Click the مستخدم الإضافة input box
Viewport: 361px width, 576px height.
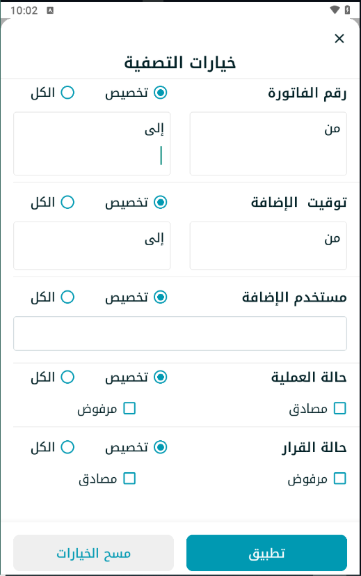click(180, 333)
